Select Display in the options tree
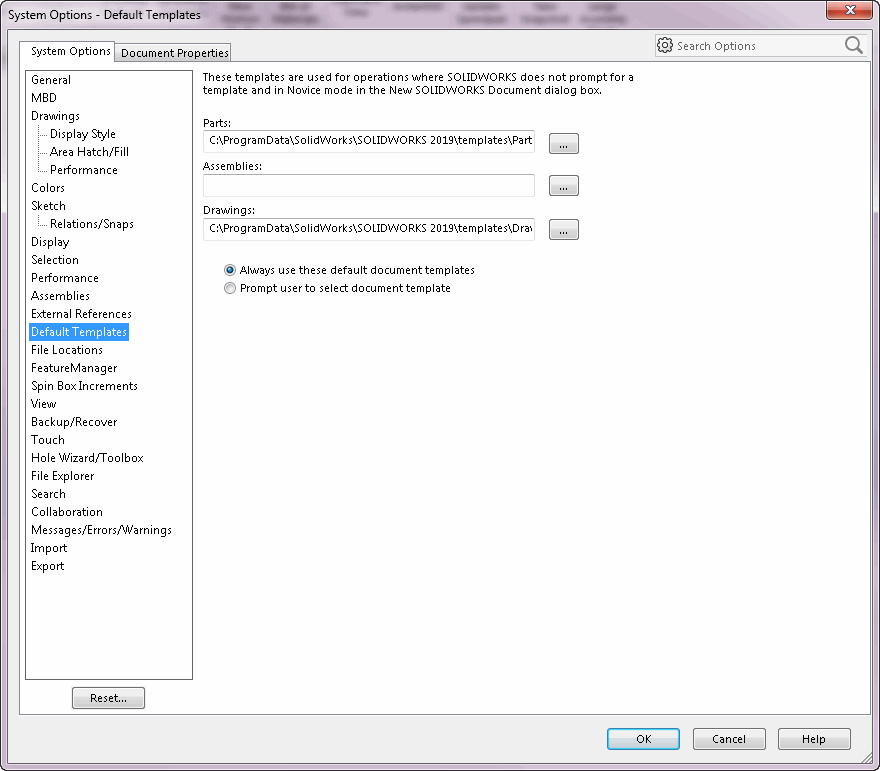Viewport: 880px width, 771px height. click(x=50, y=242)
